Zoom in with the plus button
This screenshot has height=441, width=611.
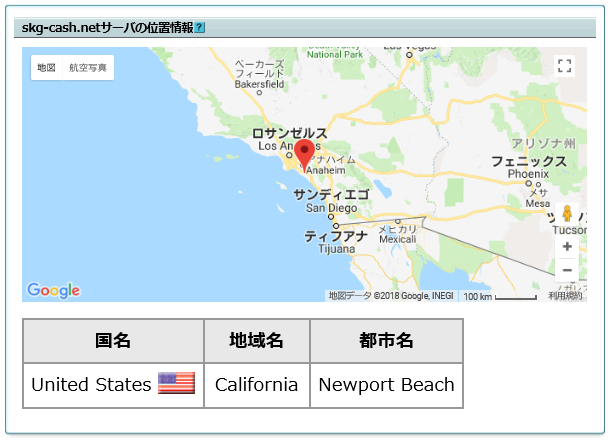click(x=567, y=247)
